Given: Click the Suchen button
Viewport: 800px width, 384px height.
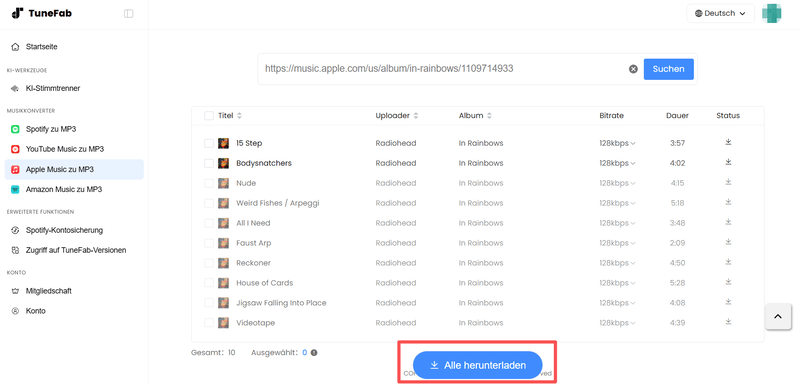Looking at the screenshot, I should click(x=668, y=69).
